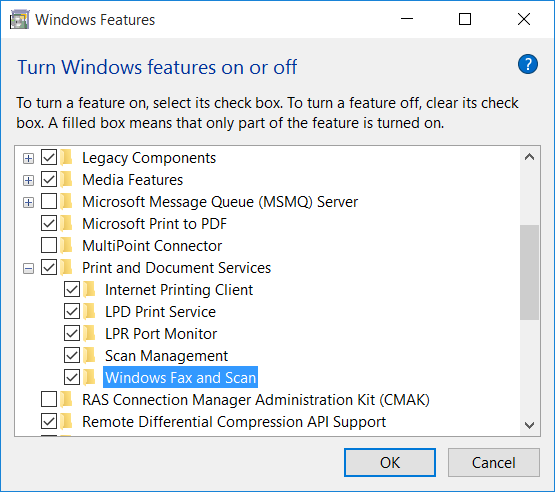
Task: Expand the Microsoft Message Queue (MSMQ) Server node
Action: point(28,202)
